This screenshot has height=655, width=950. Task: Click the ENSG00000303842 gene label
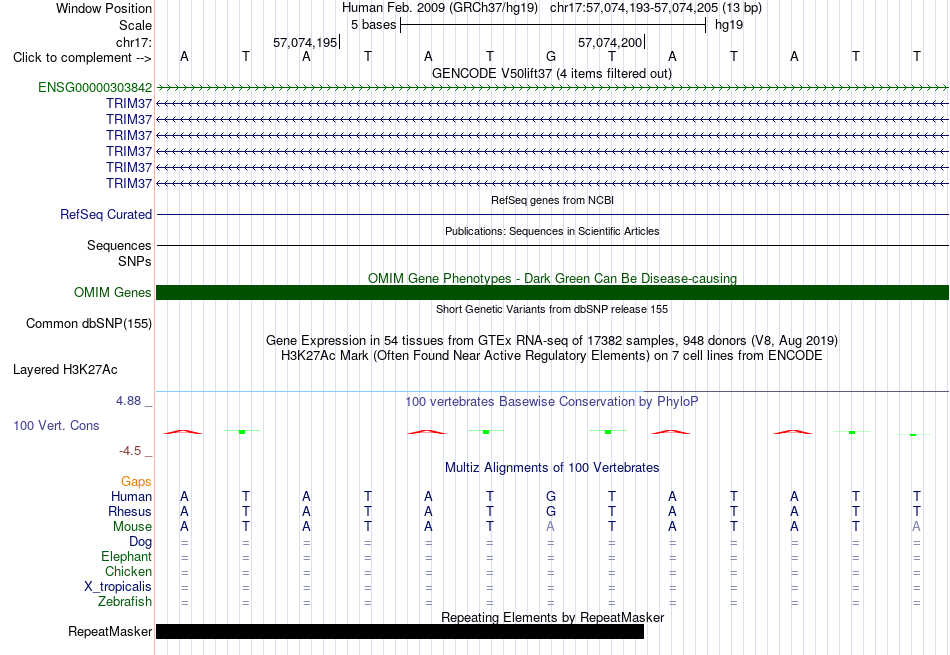[95, 88]
